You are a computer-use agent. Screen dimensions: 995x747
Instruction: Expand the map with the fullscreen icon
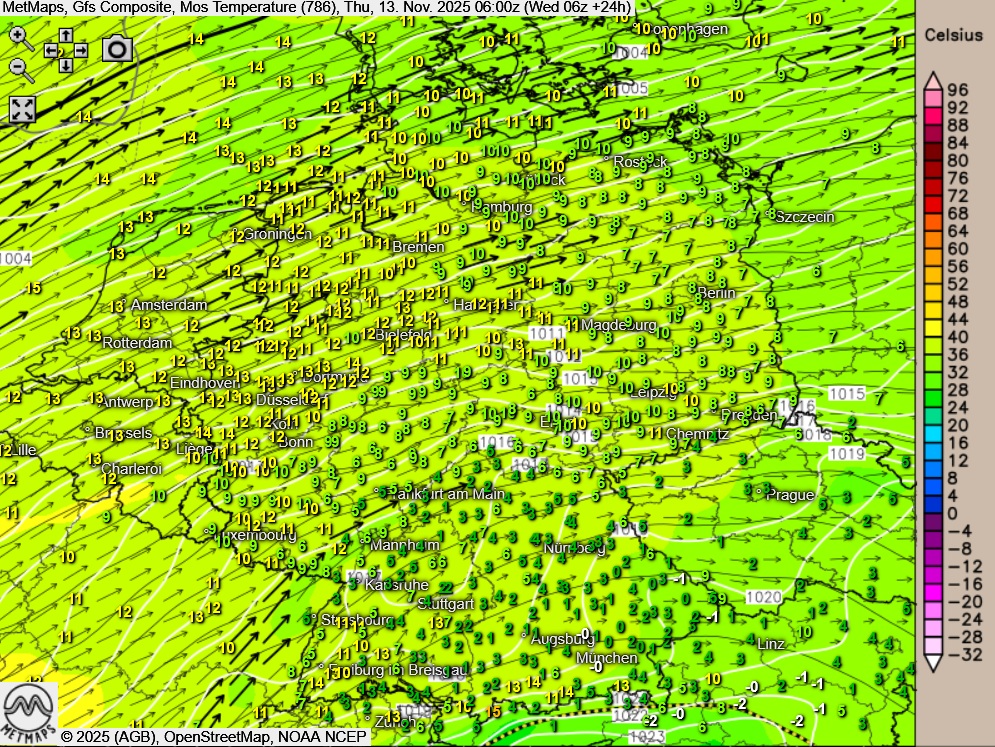[x=22, y=109]
